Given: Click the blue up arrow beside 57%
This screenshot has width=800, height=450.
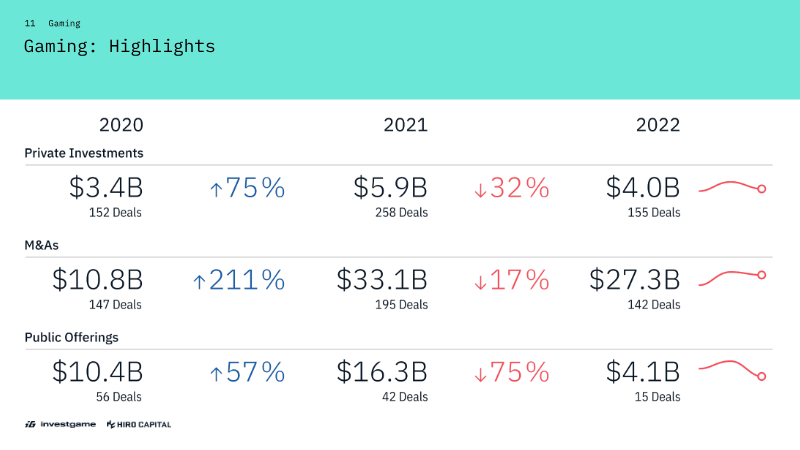Looking at the screenshot, I should pyautogui.click(x=216, y=374).
